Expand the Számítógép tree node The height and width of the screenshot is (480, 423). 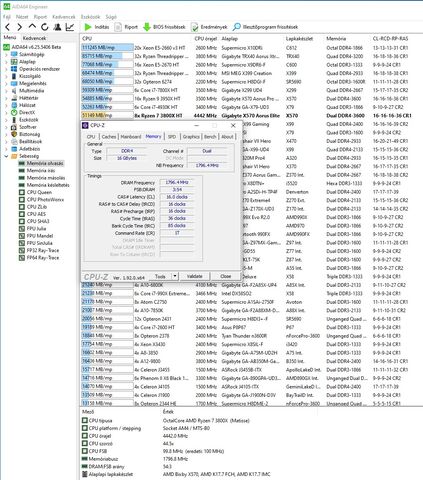click(6, 54)
